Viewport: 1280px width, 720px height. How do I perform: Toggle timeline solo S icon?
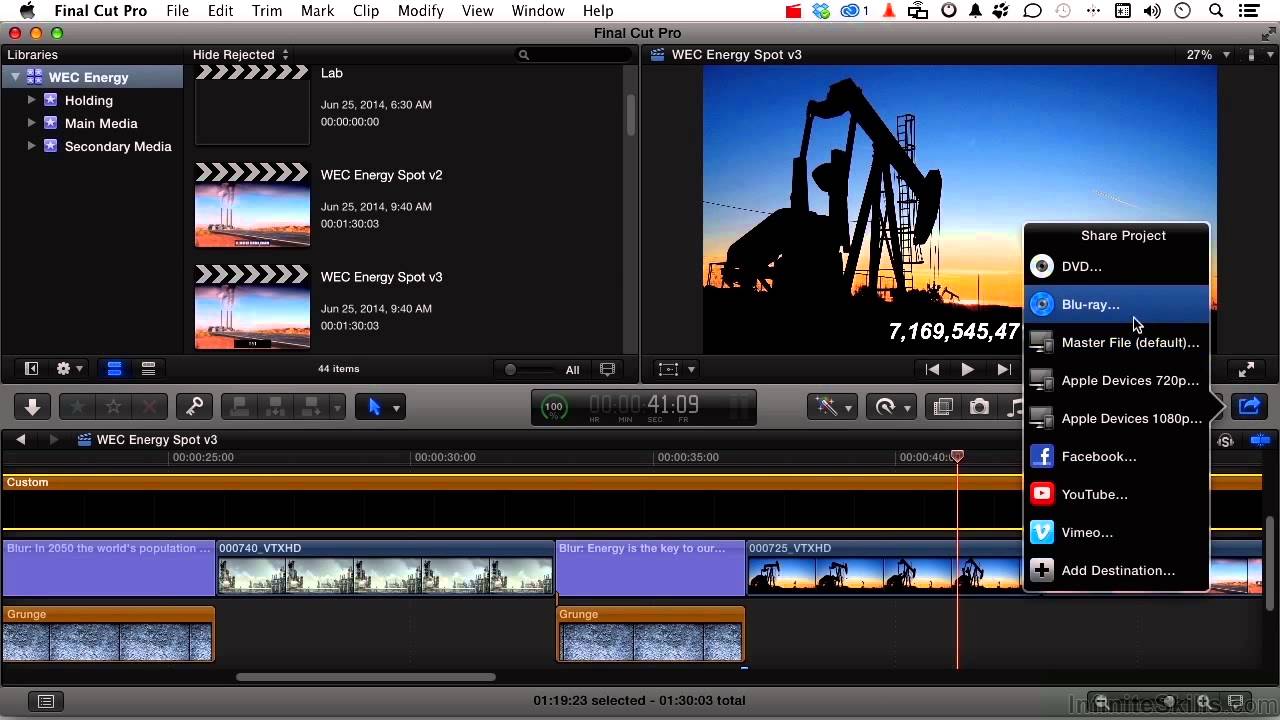click(1226, 440)
